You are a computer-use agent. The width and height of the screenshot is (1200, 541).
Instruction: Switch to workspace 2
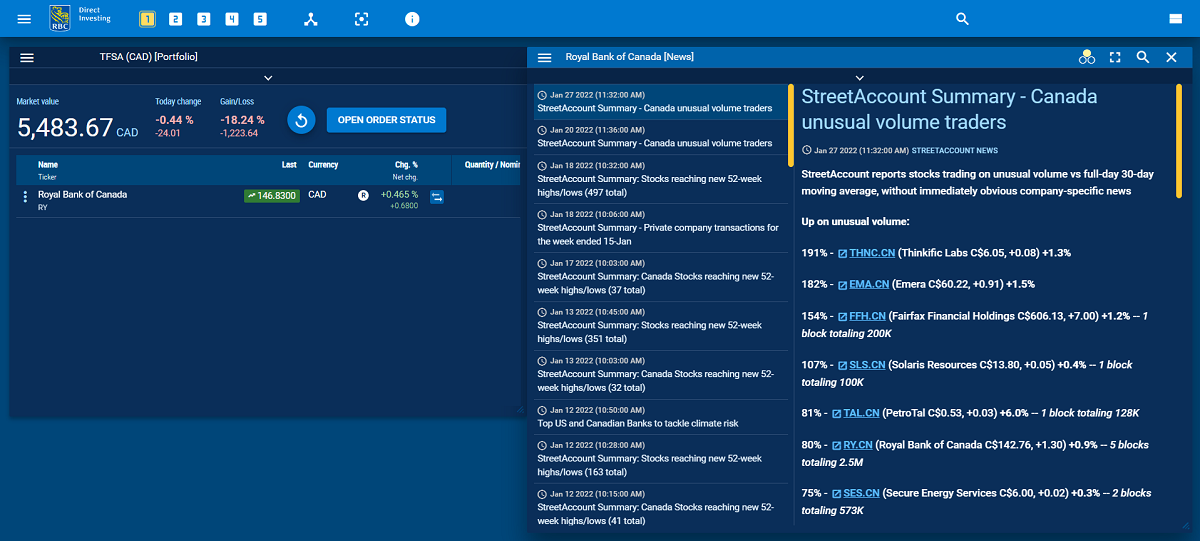175,19
